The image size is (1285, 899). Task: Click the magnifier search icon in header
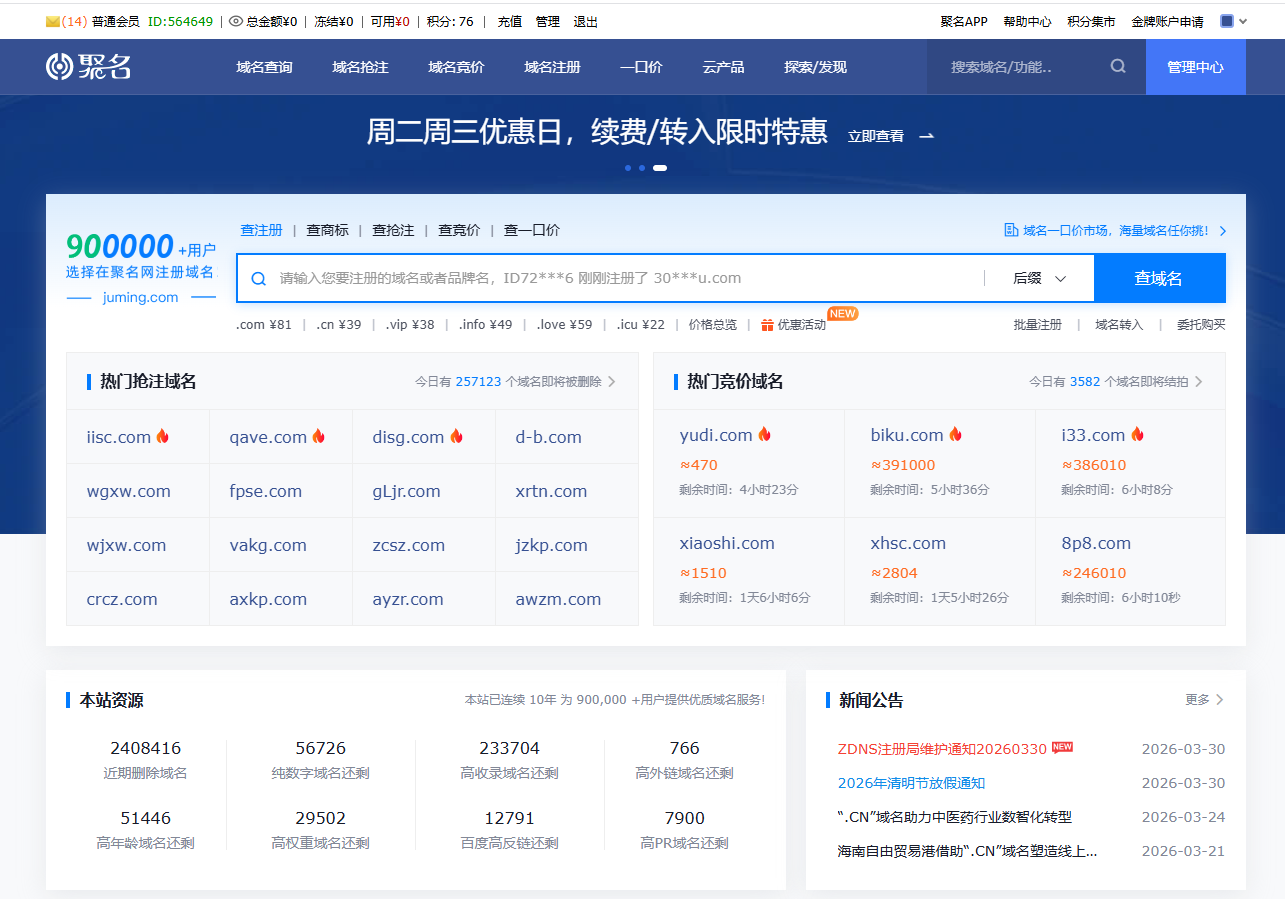[1118, 67]
